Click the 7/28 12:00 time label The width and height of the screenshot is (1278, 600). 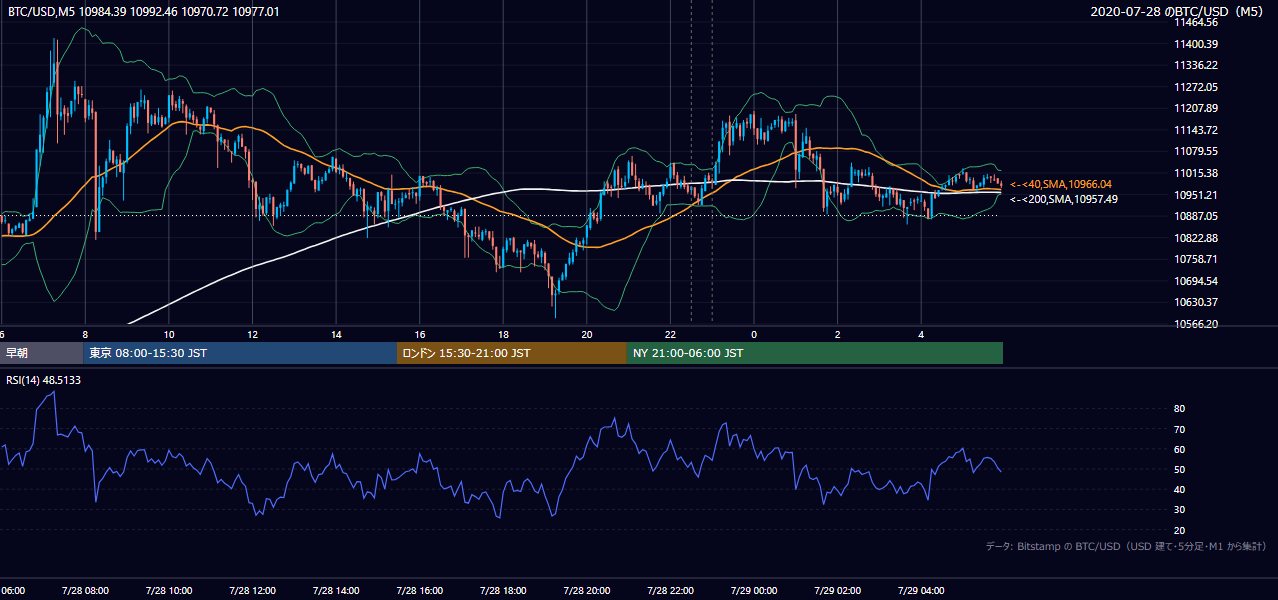tap(252, 591)
